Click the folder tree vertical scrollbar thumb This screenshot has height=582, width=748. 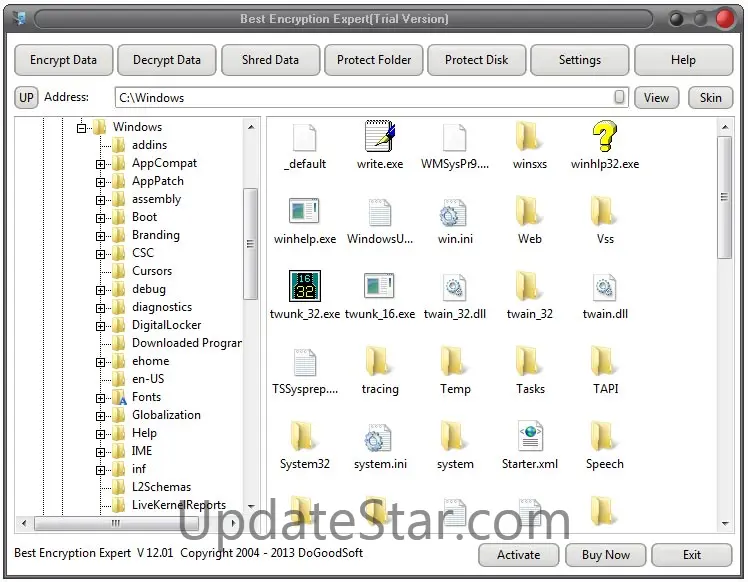point(250,244)
